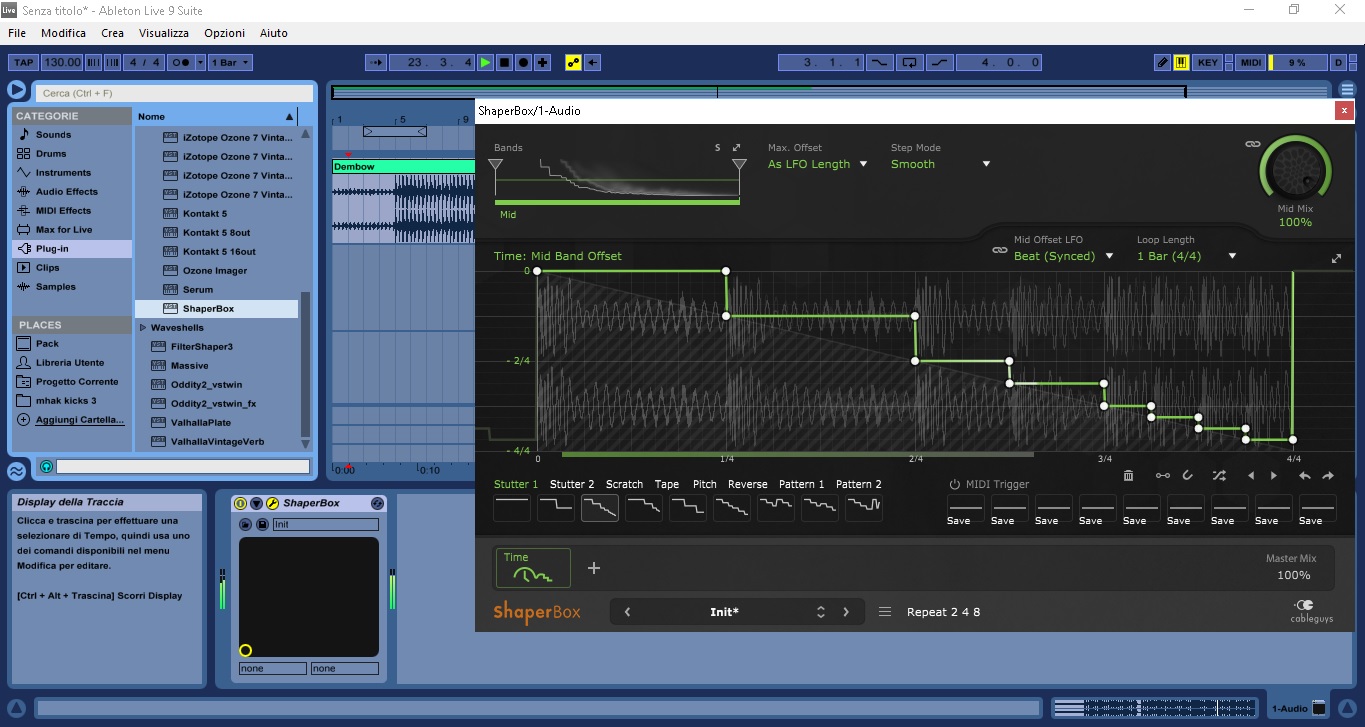Toggle the Loop switch in transport
The width and height of the screenshot is (1365, 727).
[909, 62]
